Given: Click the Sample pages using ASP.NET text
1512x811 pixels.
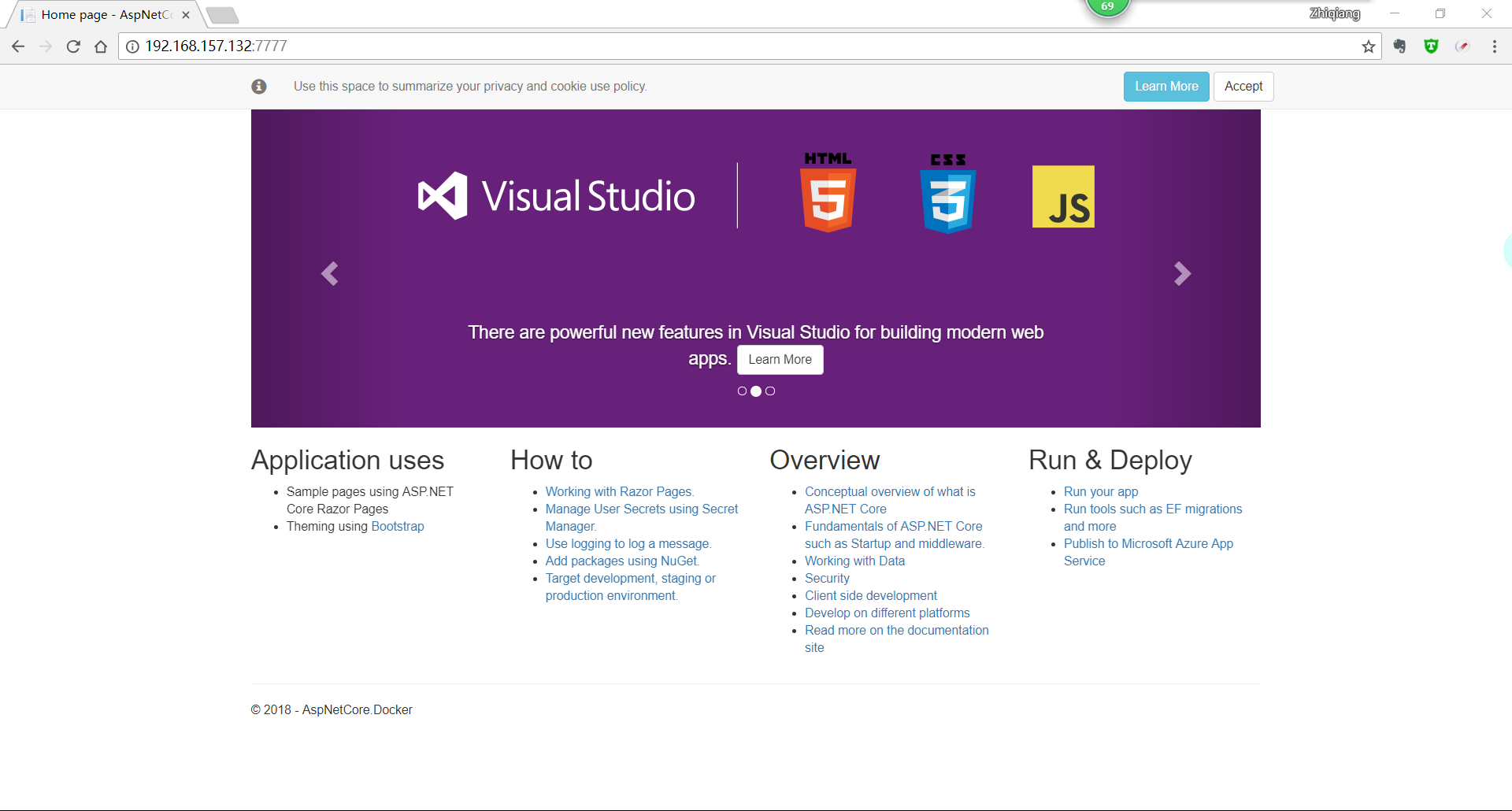Looking at the screenshot, I should [370, 501].
